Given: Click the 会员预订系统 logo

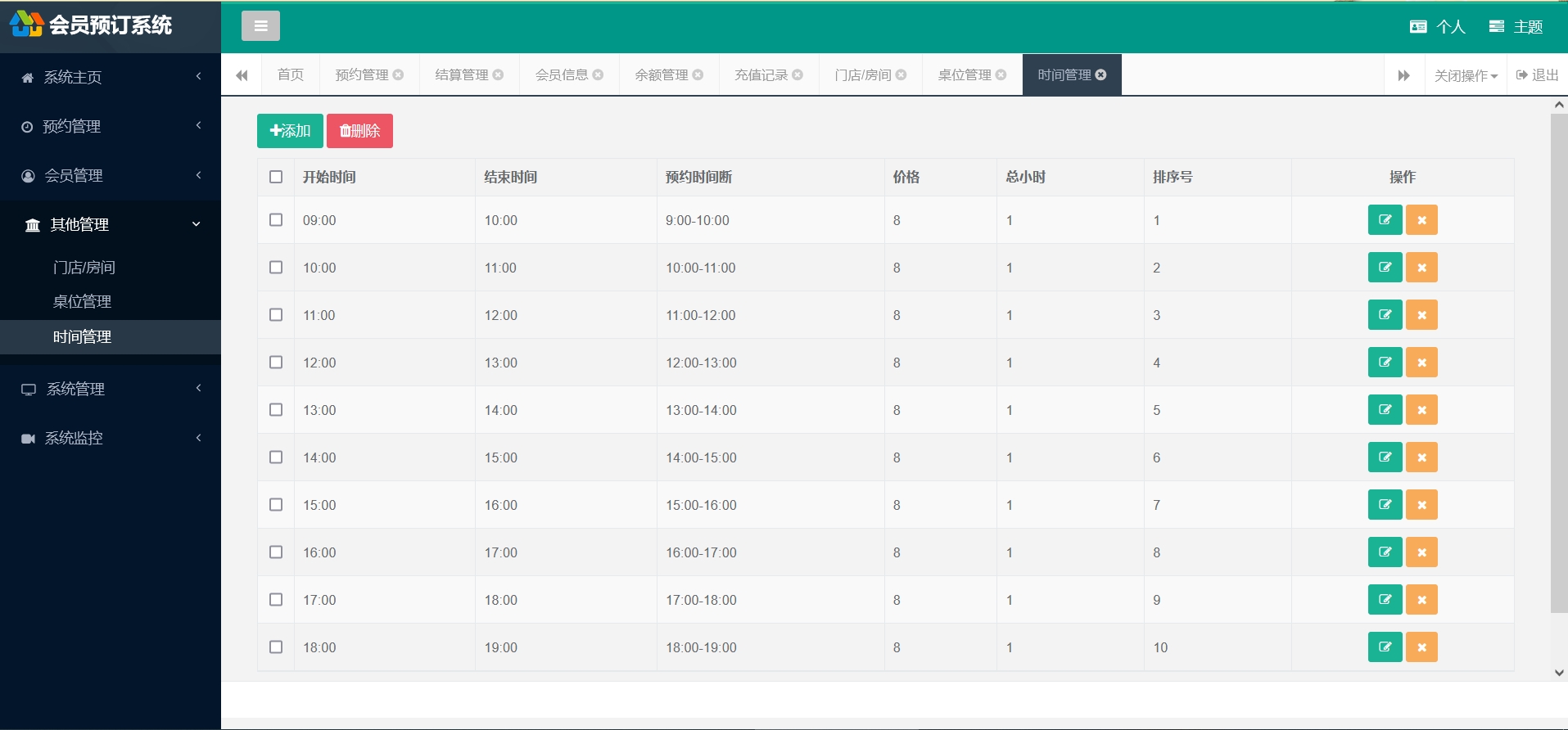Looking at the screenshot, I should [92, 25].
